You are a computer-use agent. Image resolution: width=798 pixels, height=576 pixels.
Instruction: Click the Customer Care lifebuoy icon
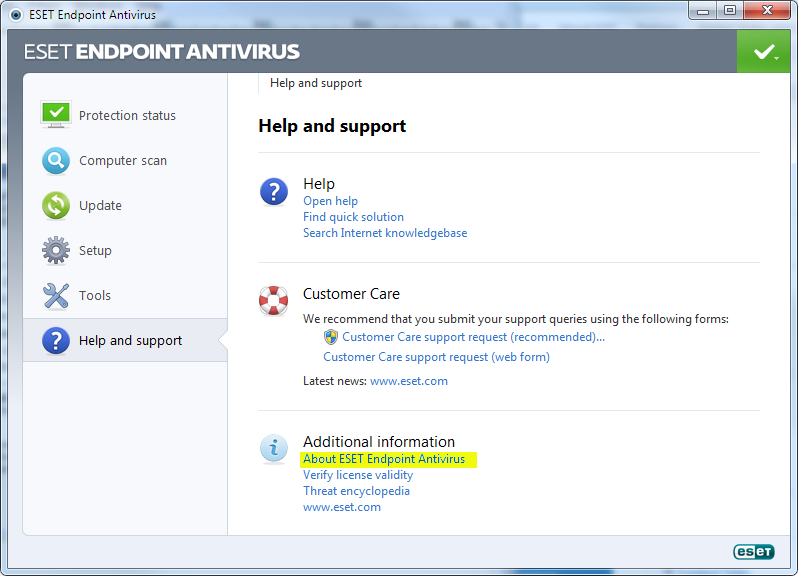pos(274,301)
